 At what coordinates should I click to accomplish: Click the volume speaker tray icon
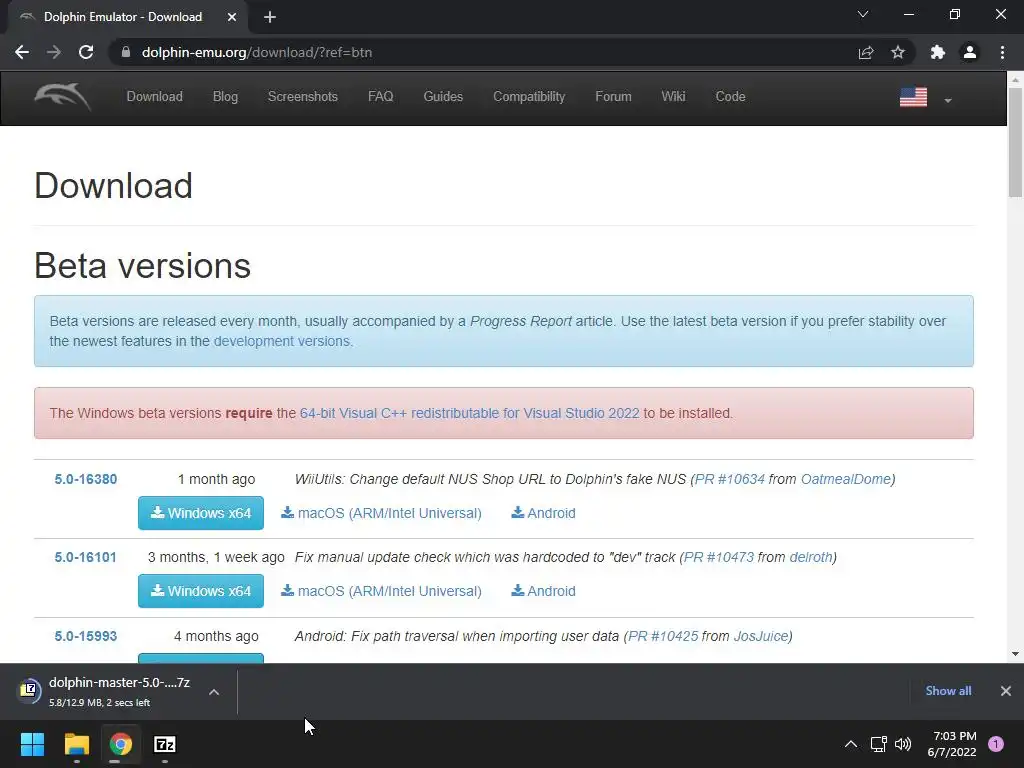[903, 744]
